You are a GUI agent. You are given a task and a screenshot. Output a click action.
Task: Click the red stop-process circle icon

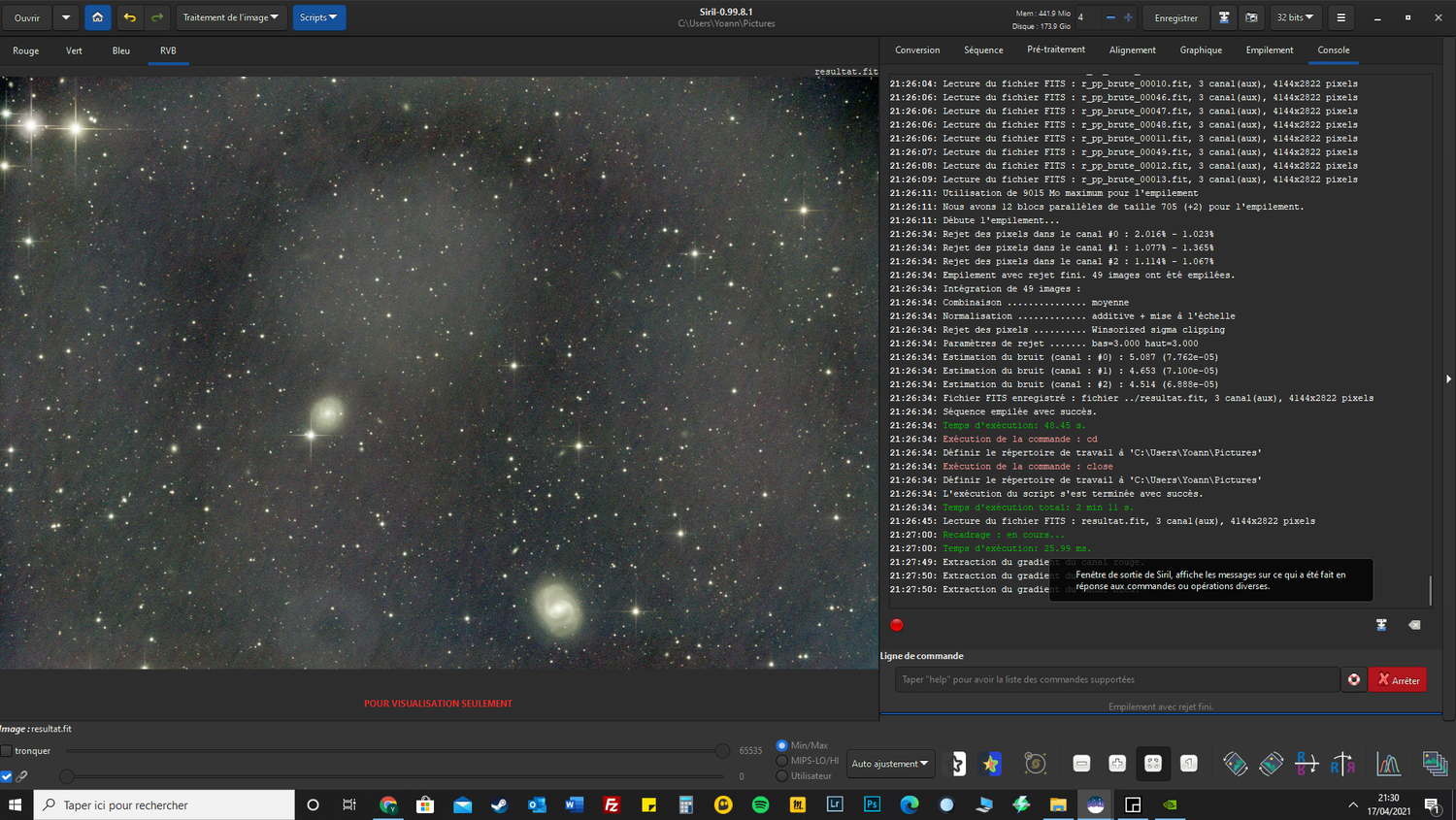click(897, 625)
